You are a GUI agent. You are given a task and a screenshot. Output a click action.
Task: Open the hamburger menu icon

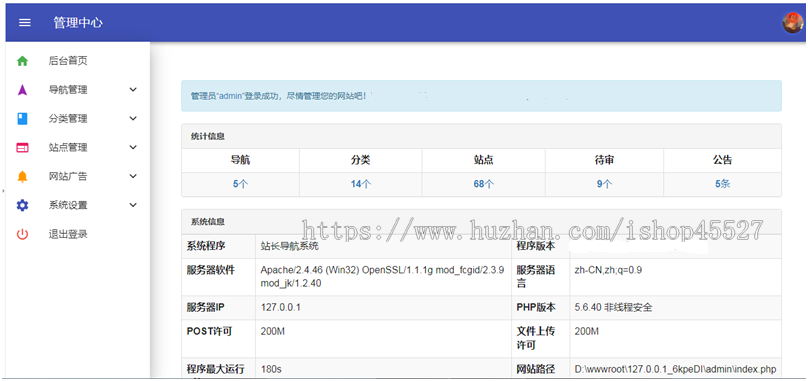coord(24,23)
